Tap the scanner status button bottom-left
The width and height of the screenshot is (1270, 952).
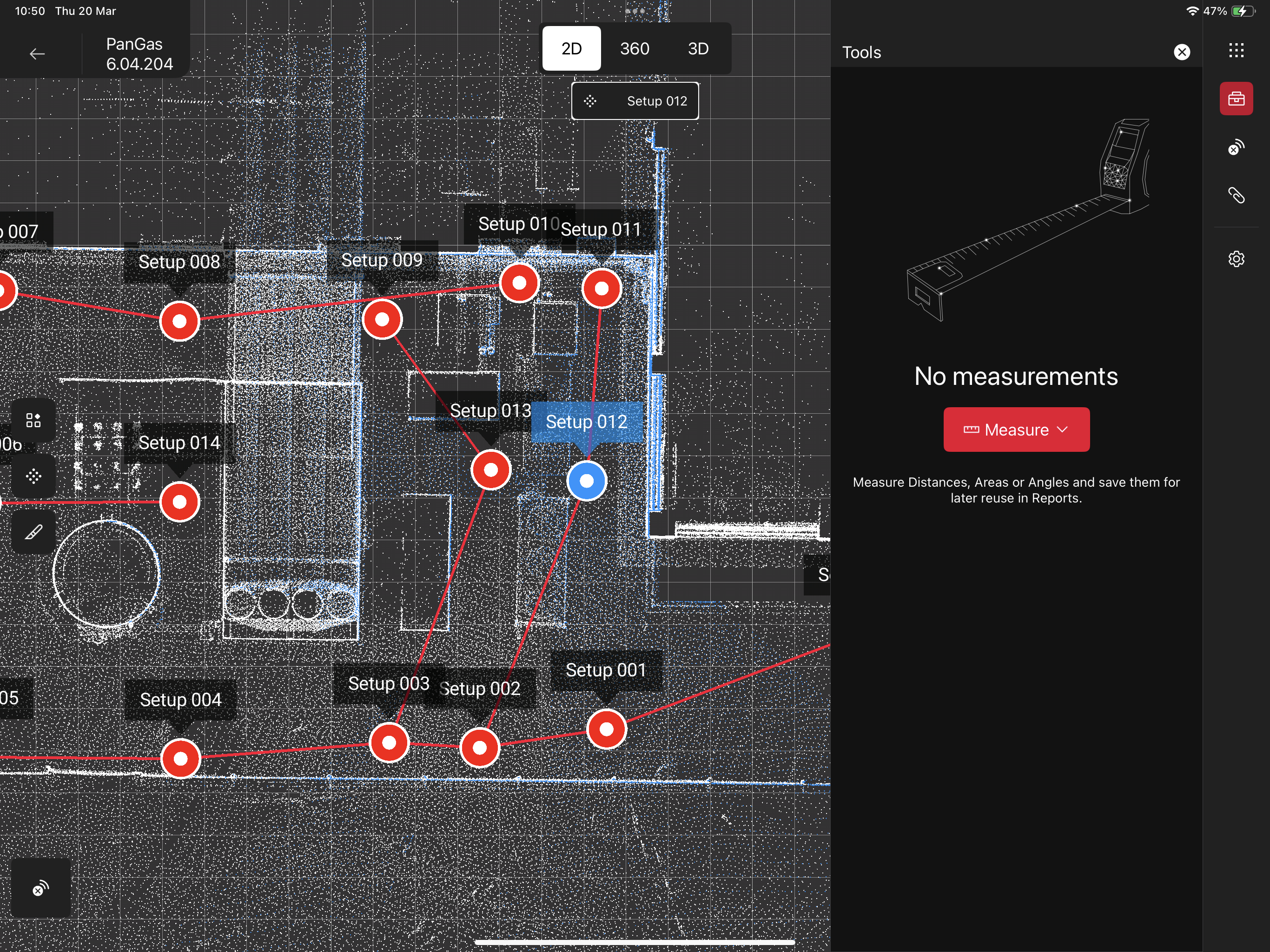coord(41,888)
